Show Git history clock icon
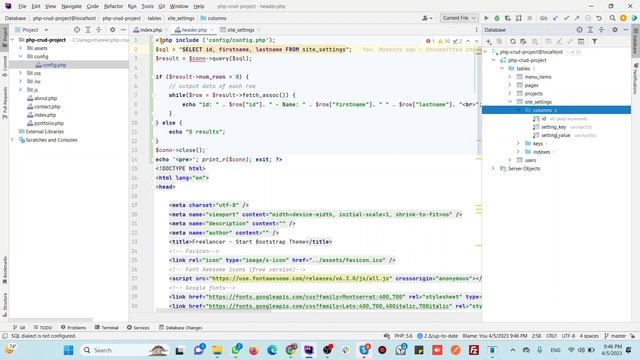The image size is (640, 360). [588, 18]
